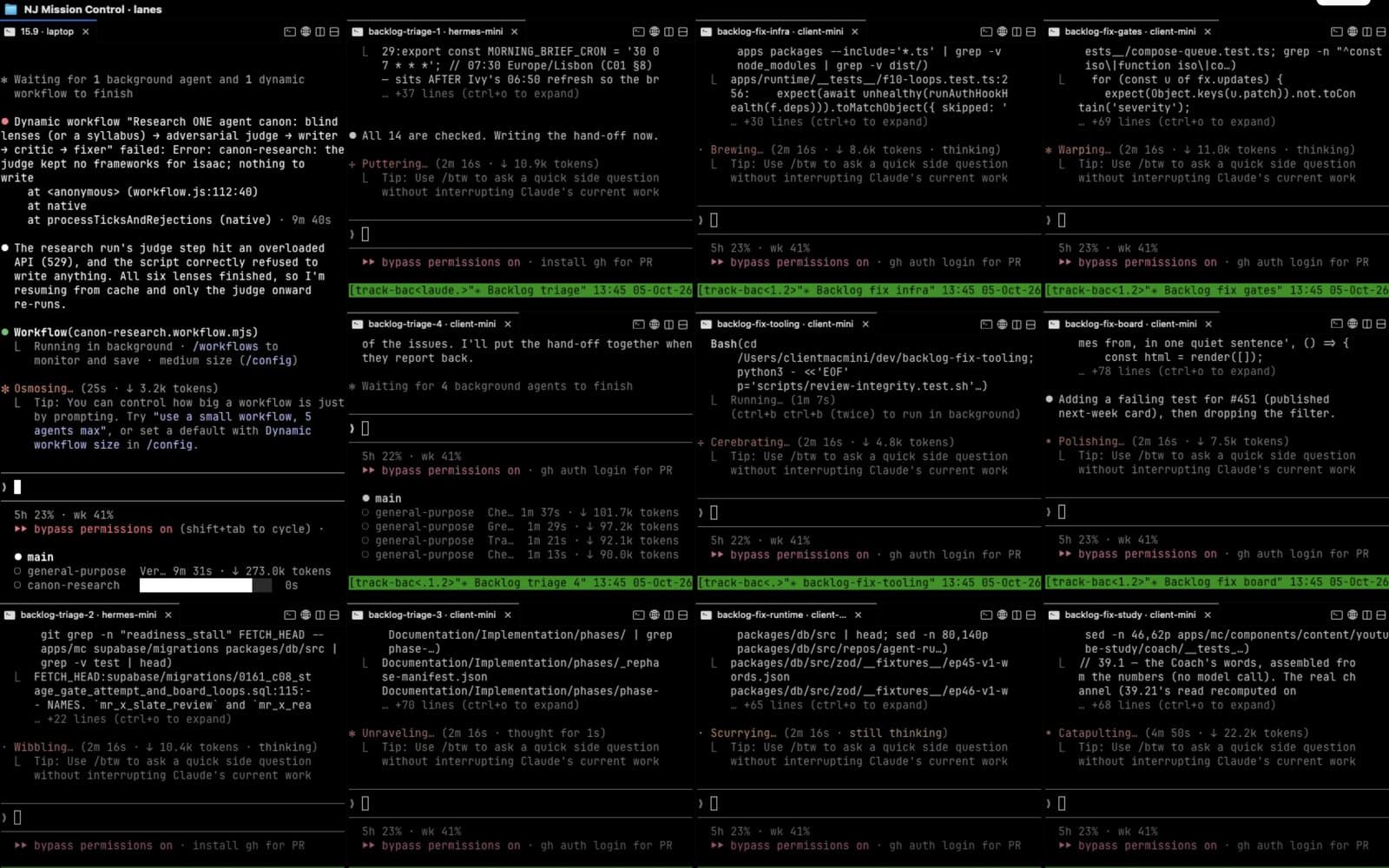Switch to backlog-fix-study client-mini tab
The height and width of the screenshot is (868, 1389).
point(1129,615)
